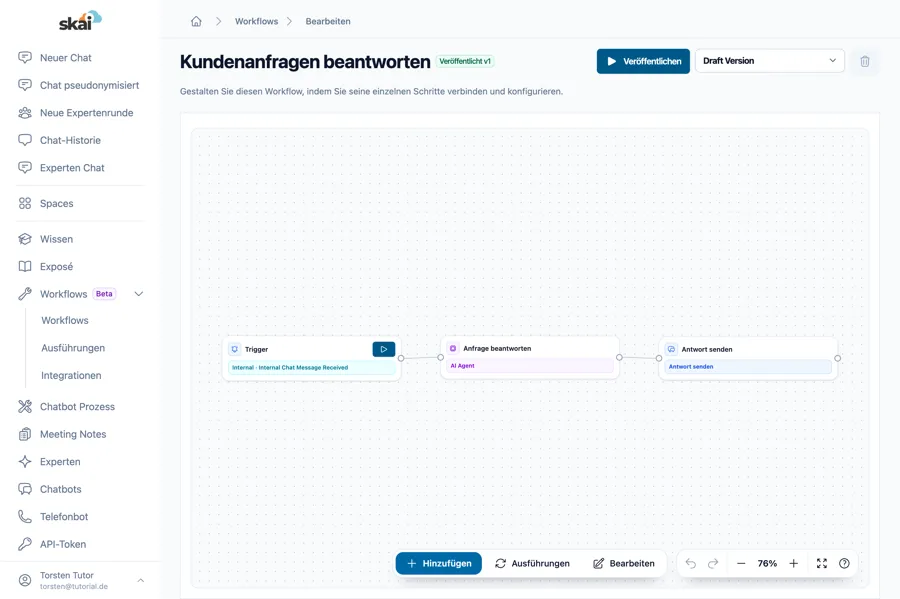Select the Trigger node title

coord(256,349)
